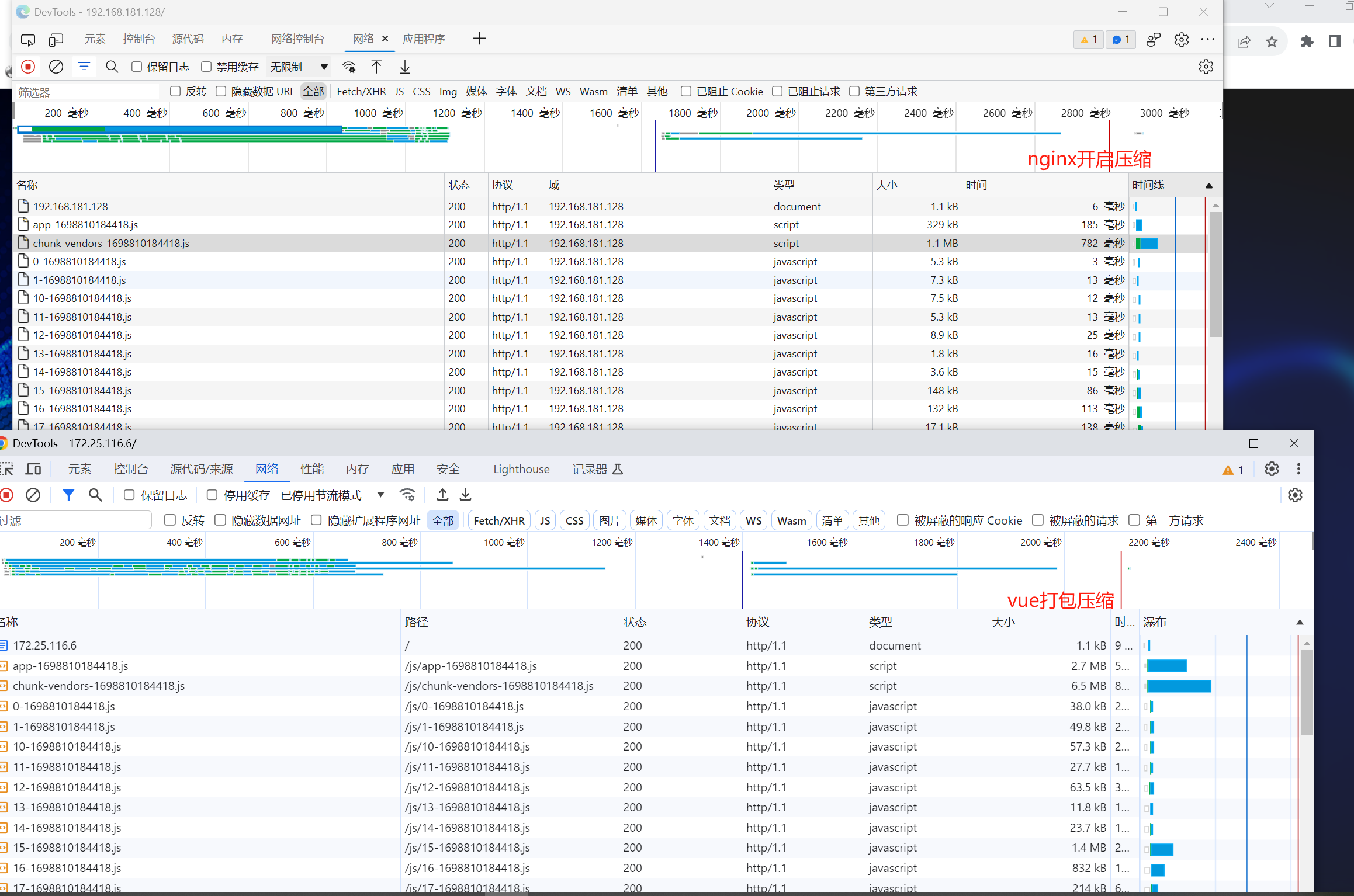Toggle the blue filter funnel in lower DevTools
Image resolution: width=1354 pixels, height=896 pixels.
point(68,495)
